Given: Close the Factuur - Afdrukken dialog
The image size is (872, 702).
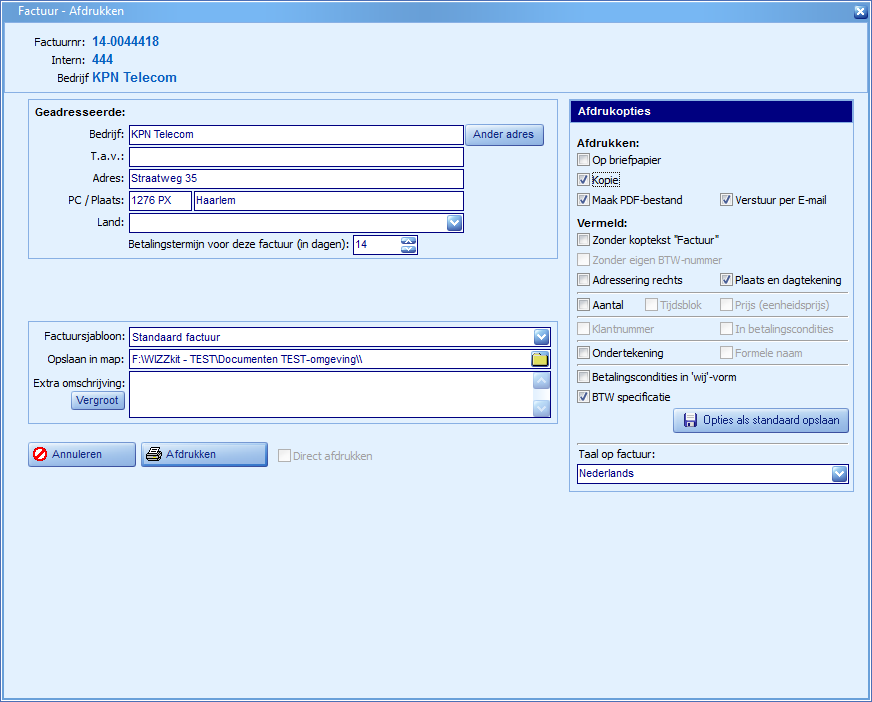Looking at the screenshot, I should tap(860, 12).
